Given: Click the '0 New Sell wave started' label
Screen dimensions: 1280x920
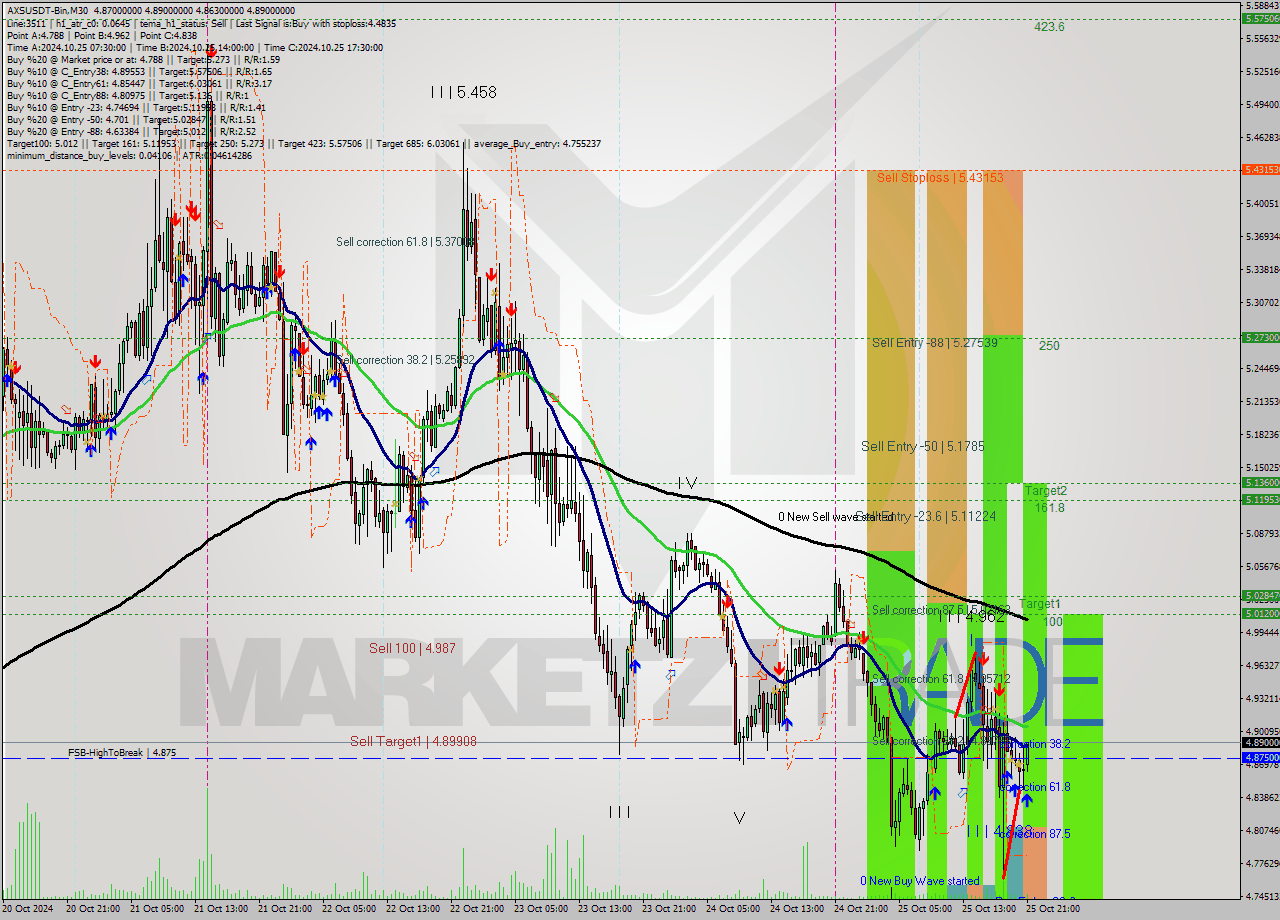Looking at the screenshot, I should pyautogui.click(x=836, y=517).
